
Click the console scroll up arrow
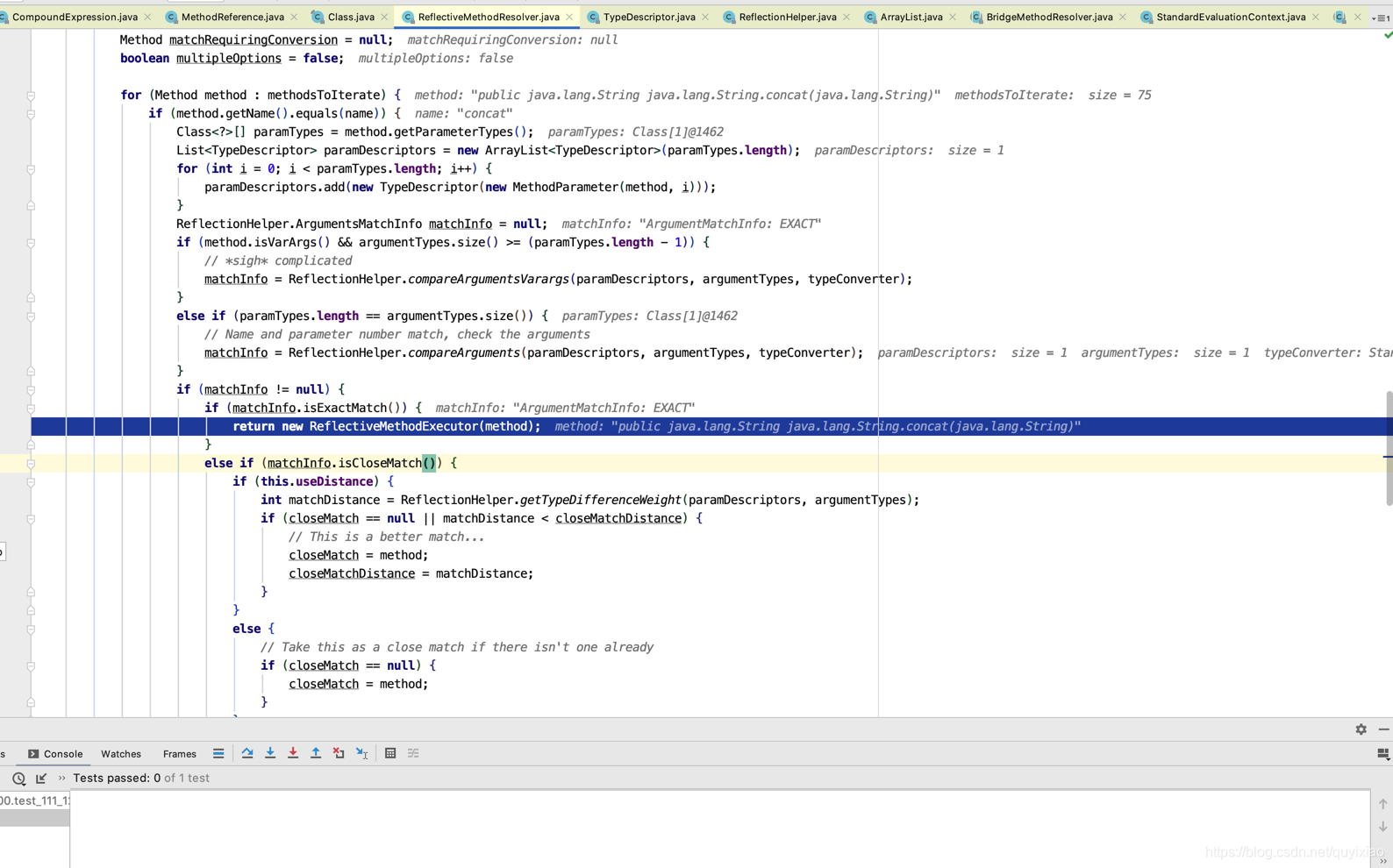pyautogui.click(x=1383, y=804)
